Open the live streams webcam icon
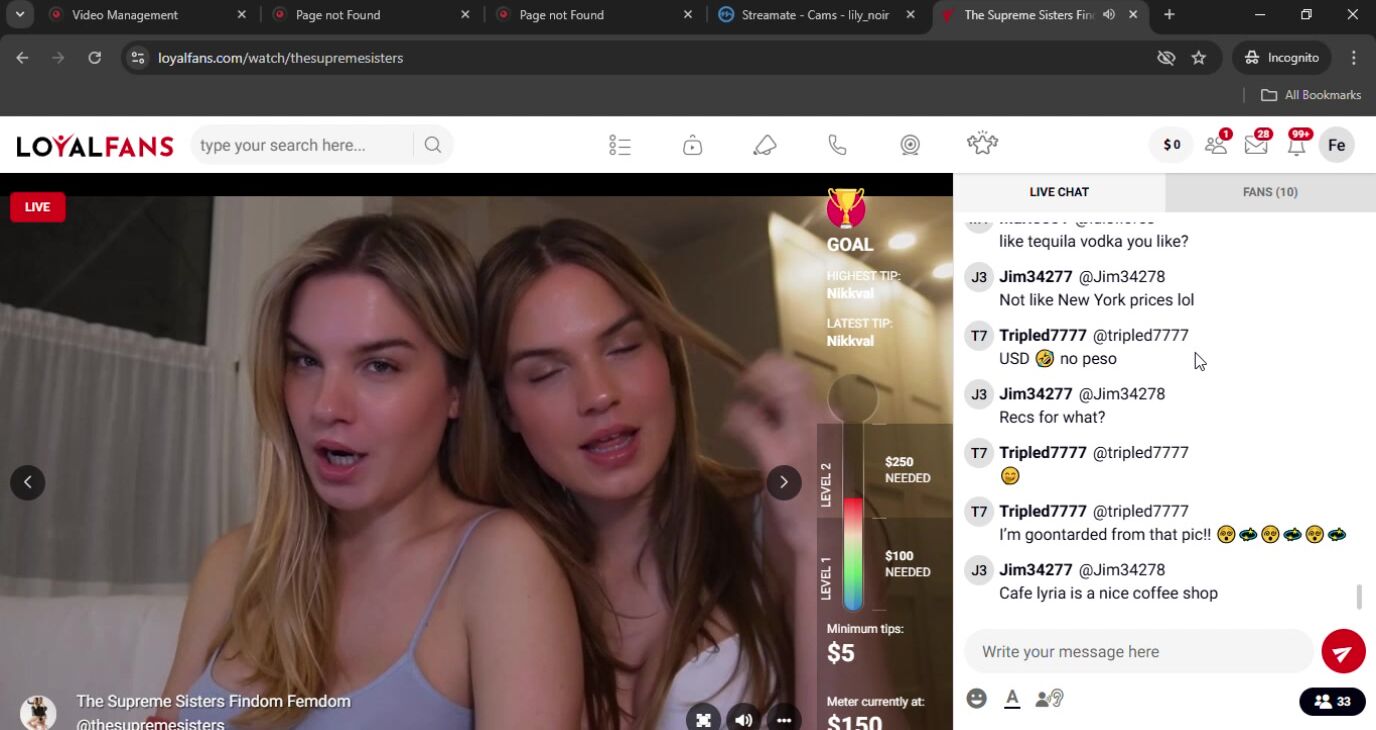This screenshot has width=1376, height=730. pos(910,145)
